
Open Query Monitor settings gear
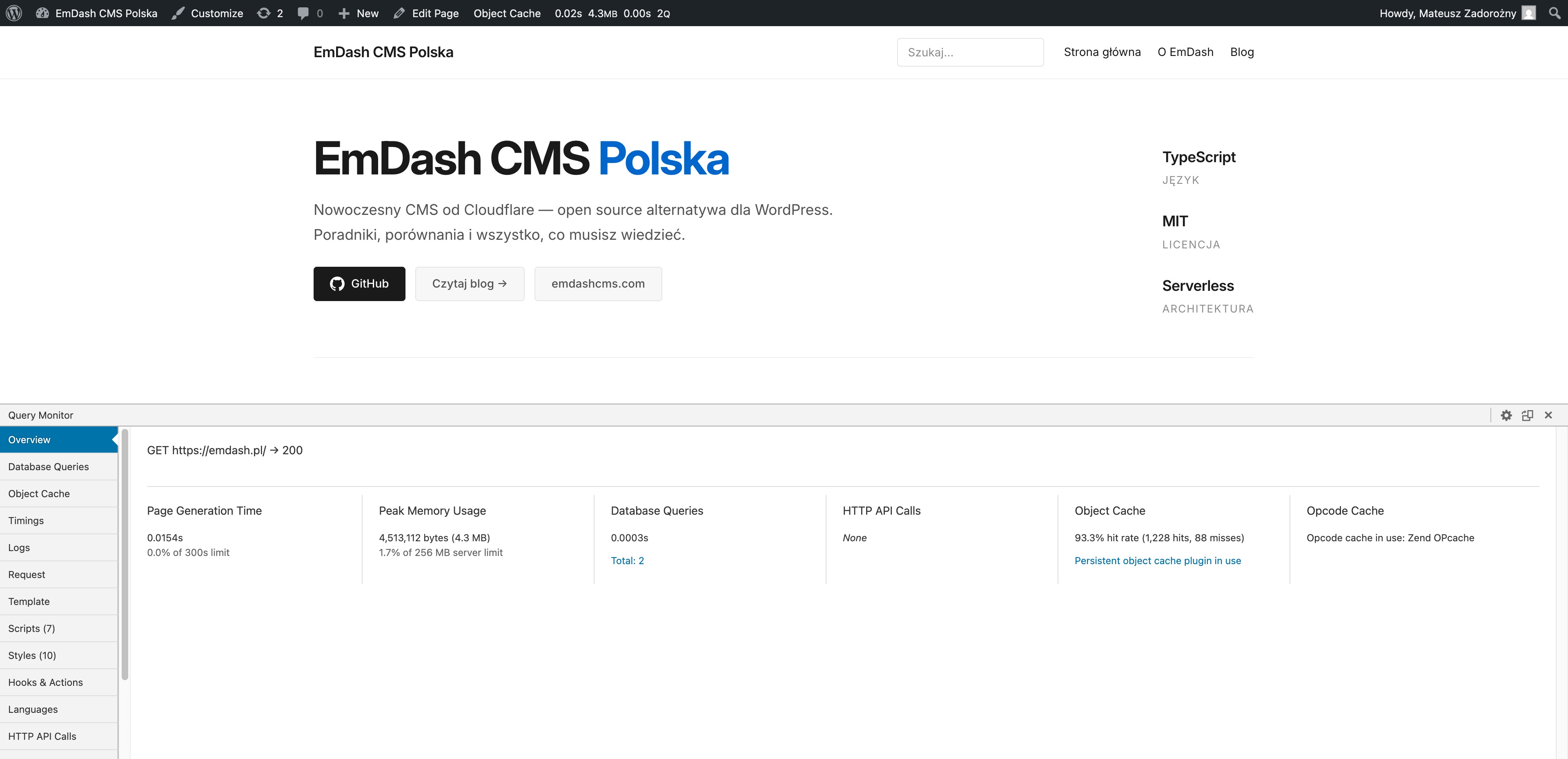click(1506, 415)
